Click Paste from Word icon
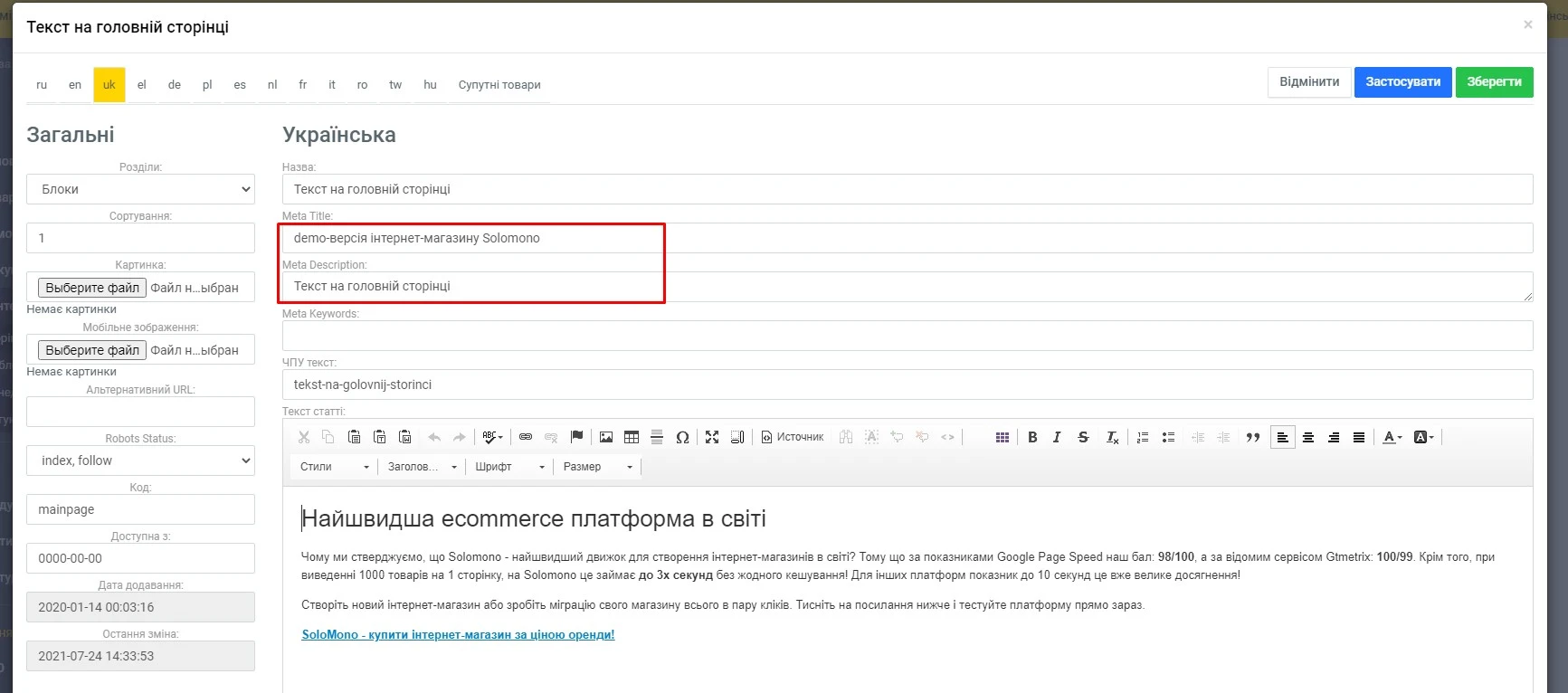The image size is (1568, 693). (404, 437)
